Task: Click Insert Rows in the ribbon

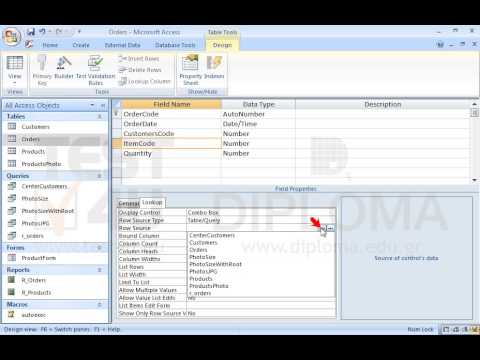Action: [139, 59]
